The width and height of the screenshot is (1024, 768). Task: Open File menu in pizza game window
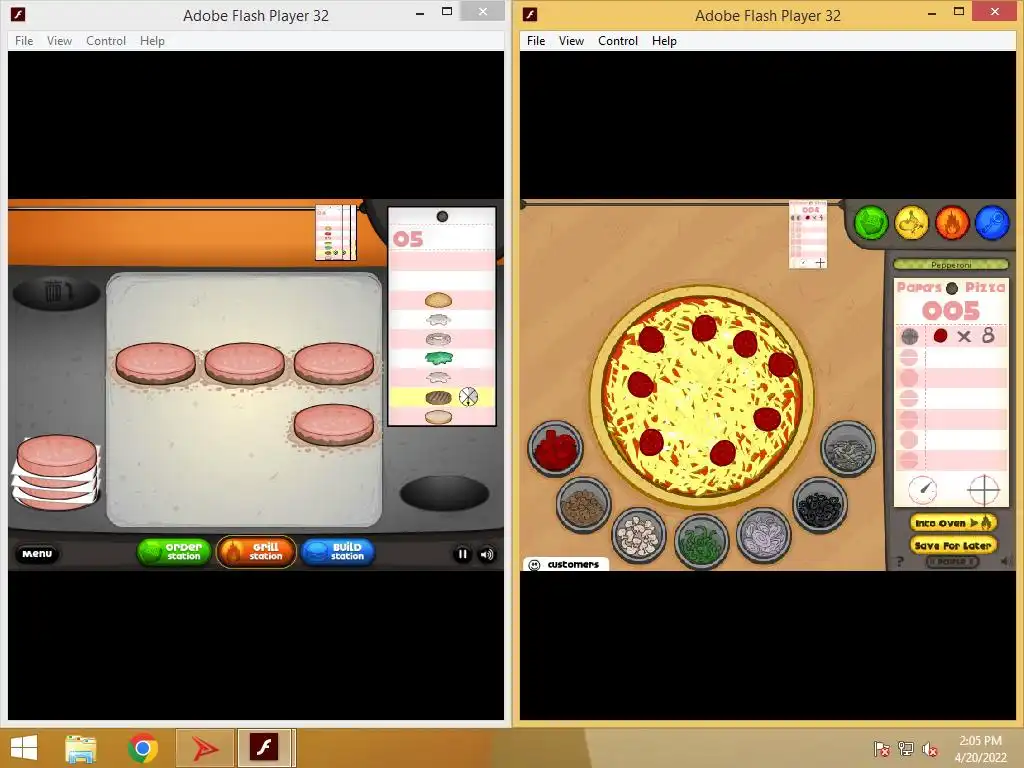[536, 40]
